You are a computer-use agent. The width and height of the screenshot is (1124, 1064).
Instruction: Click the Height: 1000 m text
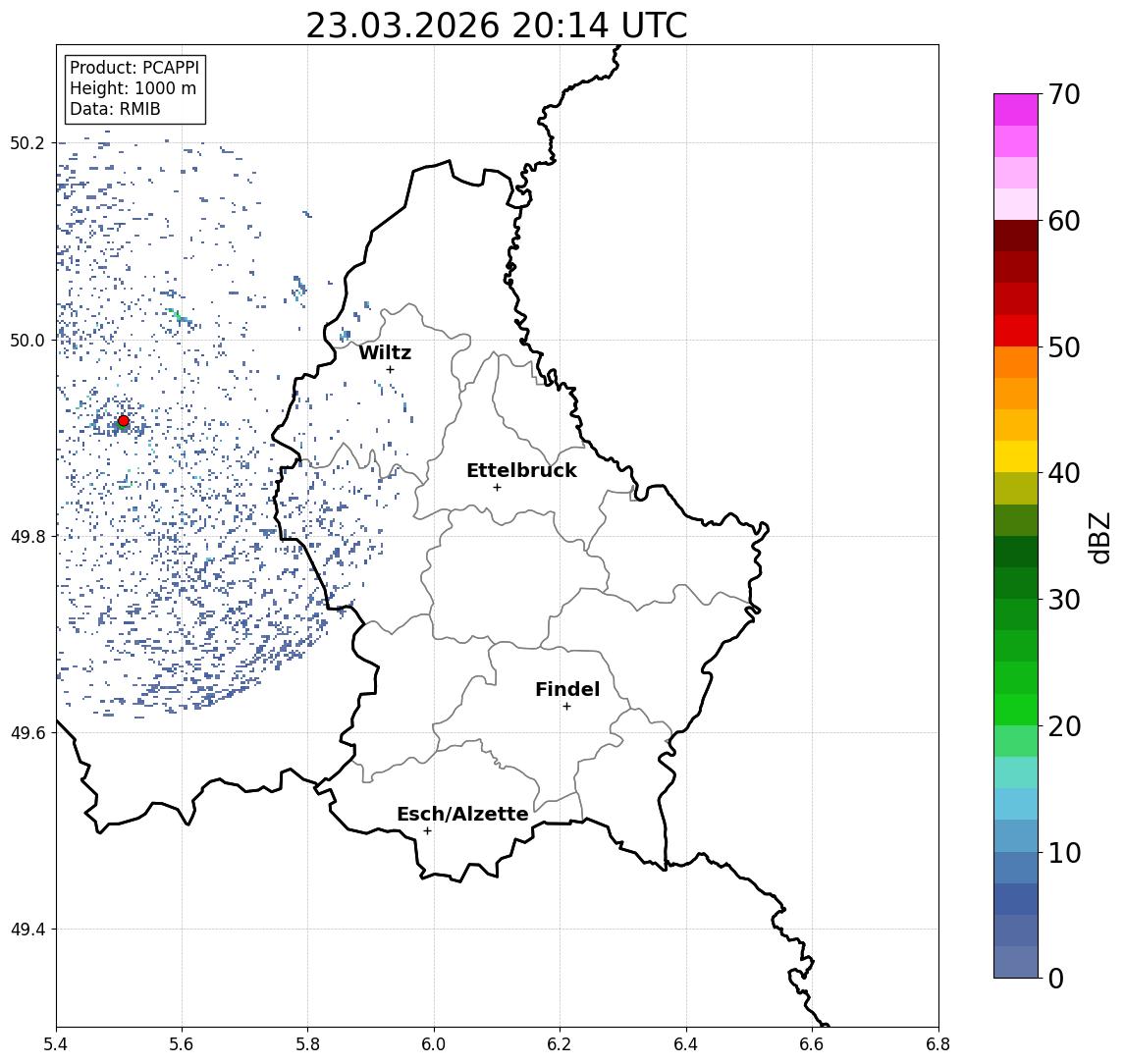pos(133,89)
